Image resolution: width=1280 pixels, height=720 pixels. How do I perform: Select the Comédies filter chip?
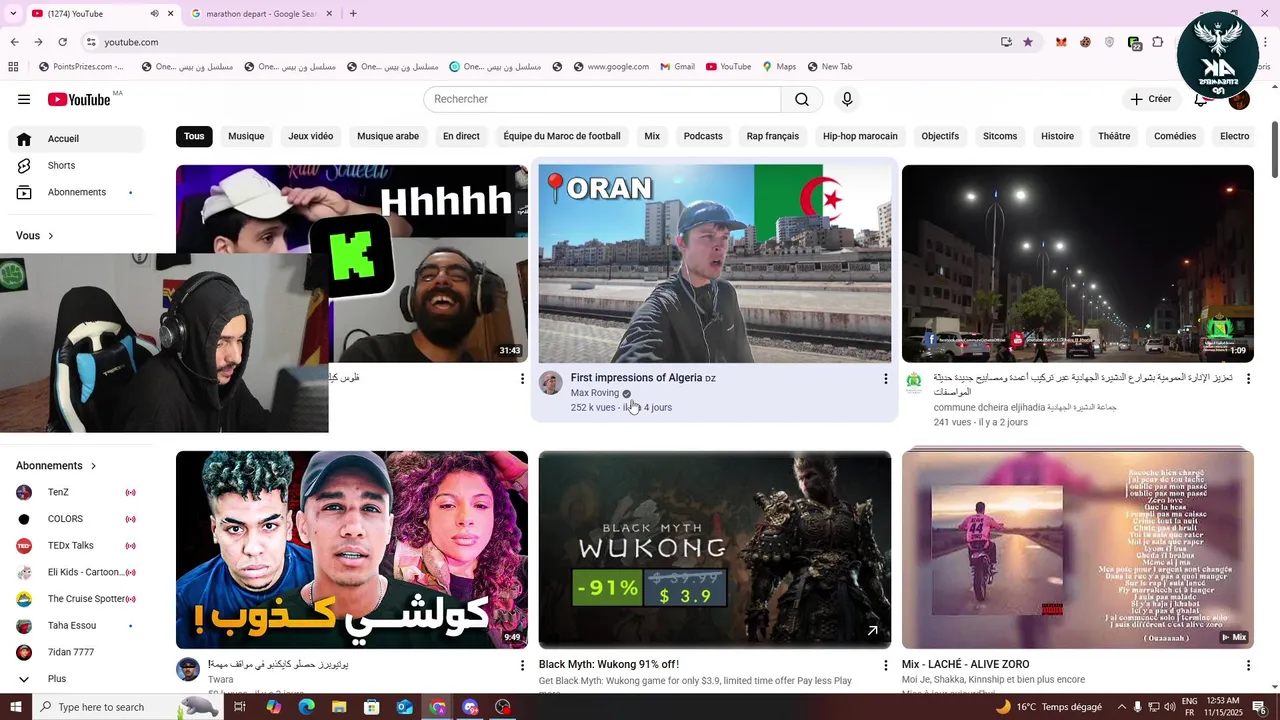[x=1175, y=136]
